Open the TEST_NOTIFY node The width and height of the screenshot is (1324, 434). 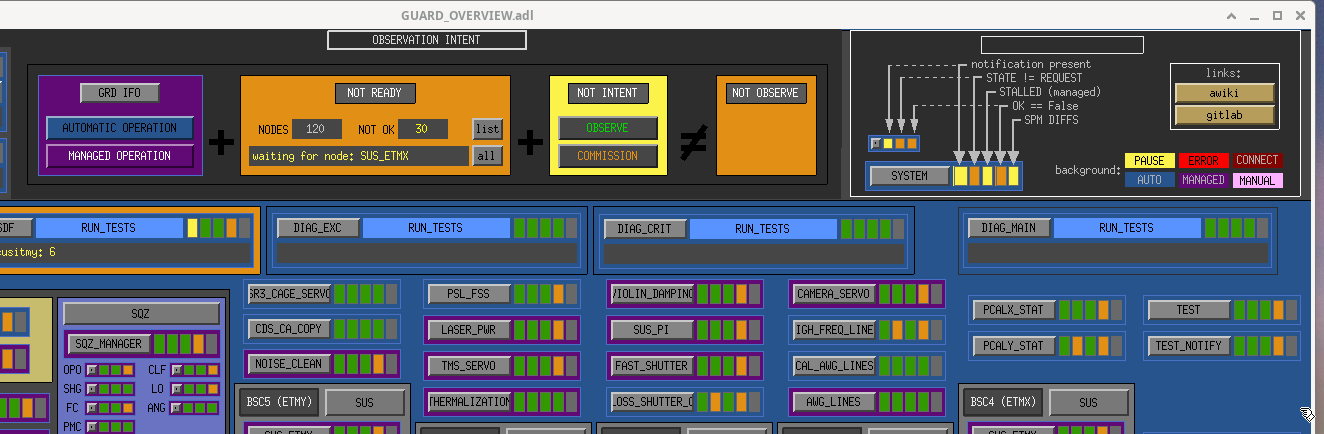pyautogui.click(x=1189, y=346)
